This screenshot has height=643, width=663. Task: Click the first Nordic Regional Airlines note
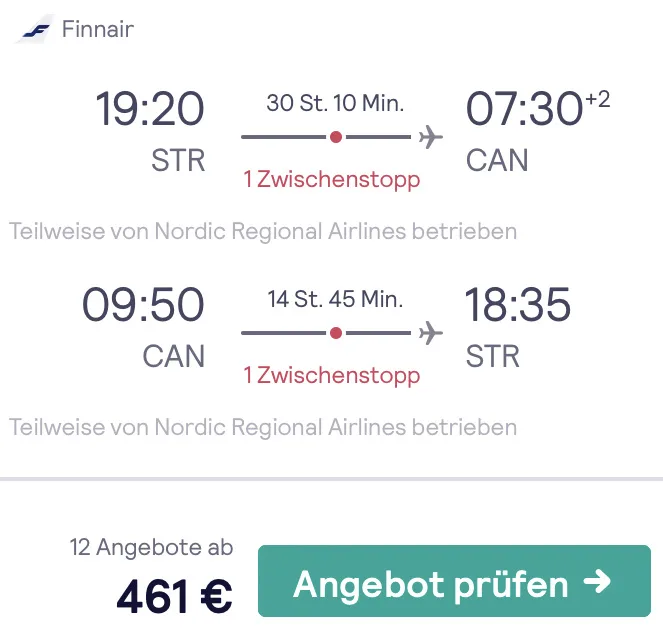coord(263,232)
